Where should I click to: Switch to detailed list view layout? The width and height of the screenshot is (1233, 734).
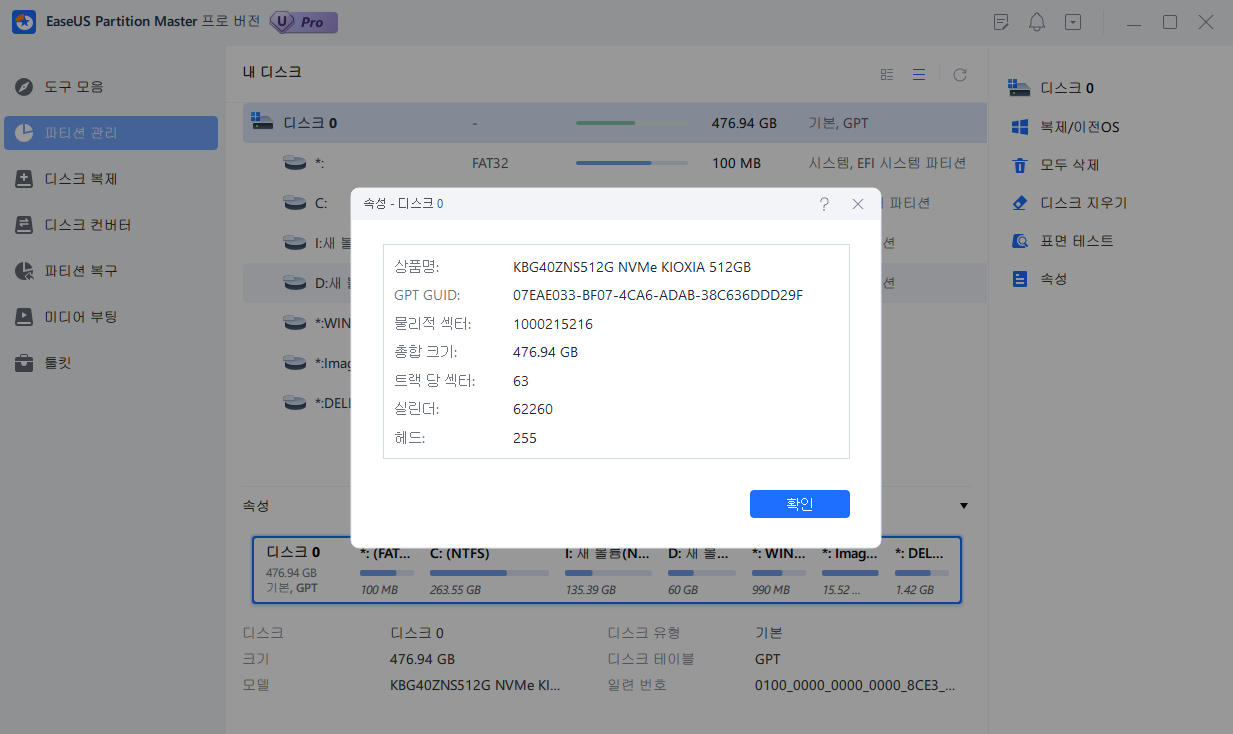[x=919, y=73]
